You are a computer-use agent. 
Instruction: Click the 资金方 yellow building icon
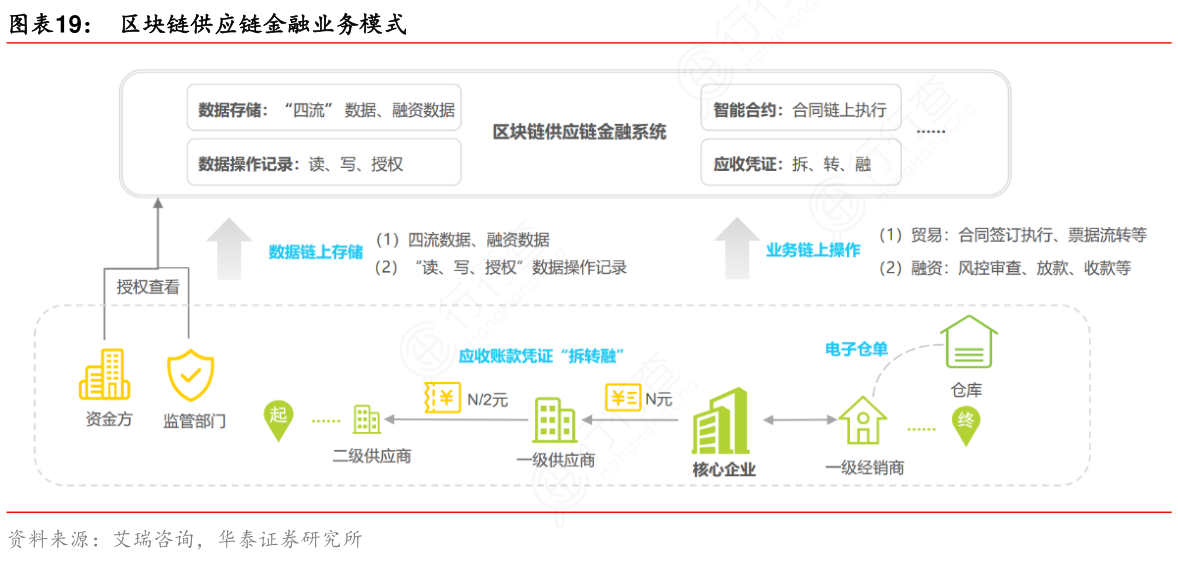105,376
